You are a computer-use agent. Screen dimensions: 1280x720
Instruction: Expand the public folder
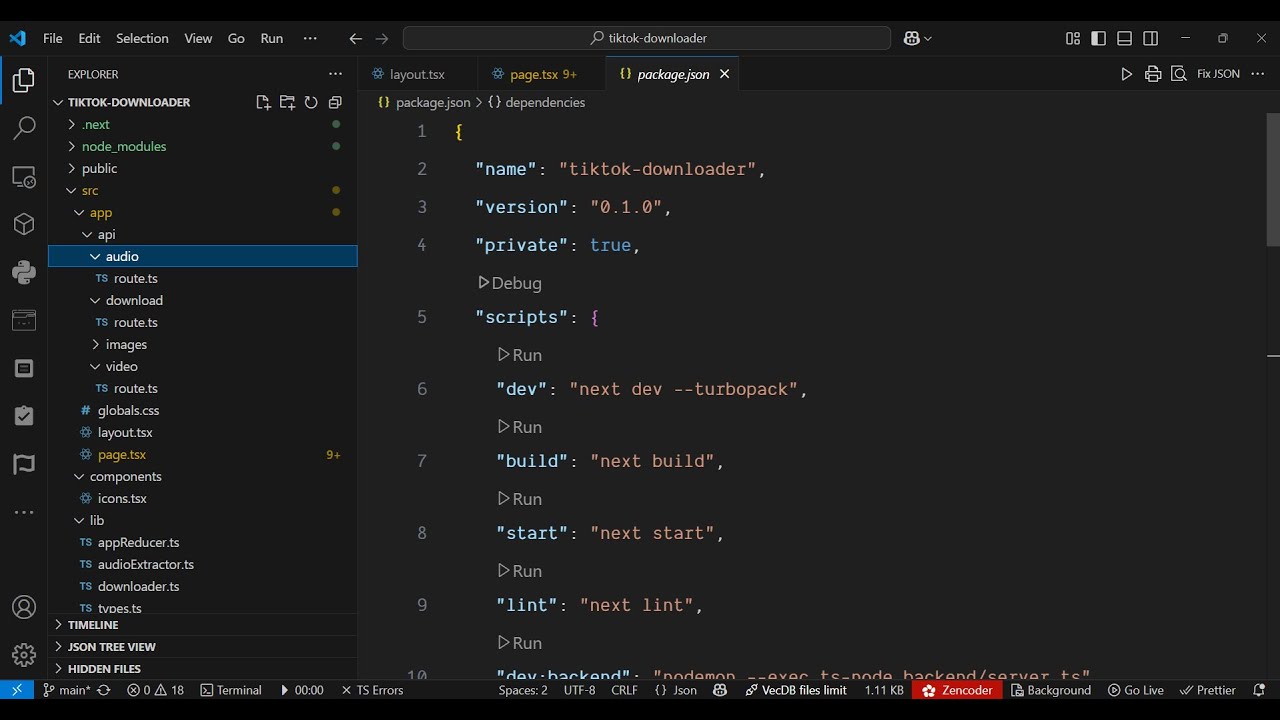pos(71,168)
